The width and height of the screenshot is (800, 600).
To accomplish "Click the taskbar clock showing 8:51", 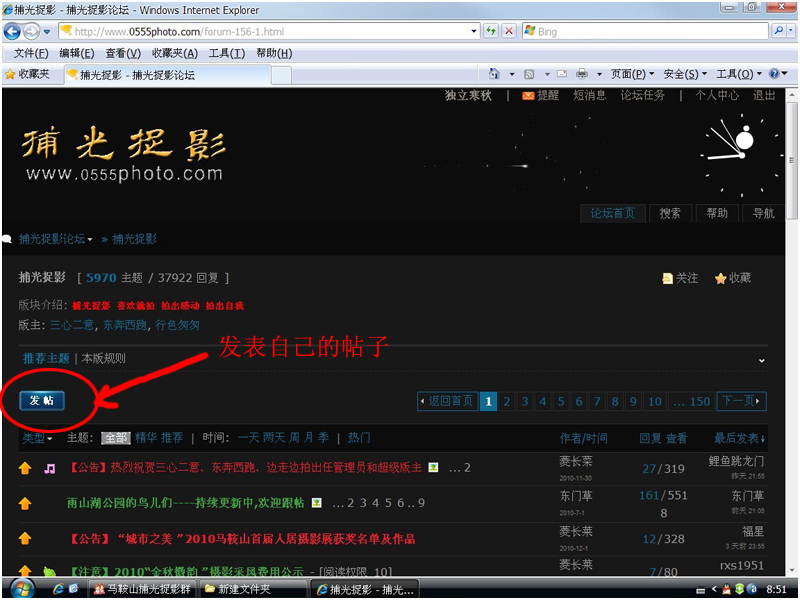I will (x=776, y=589).
